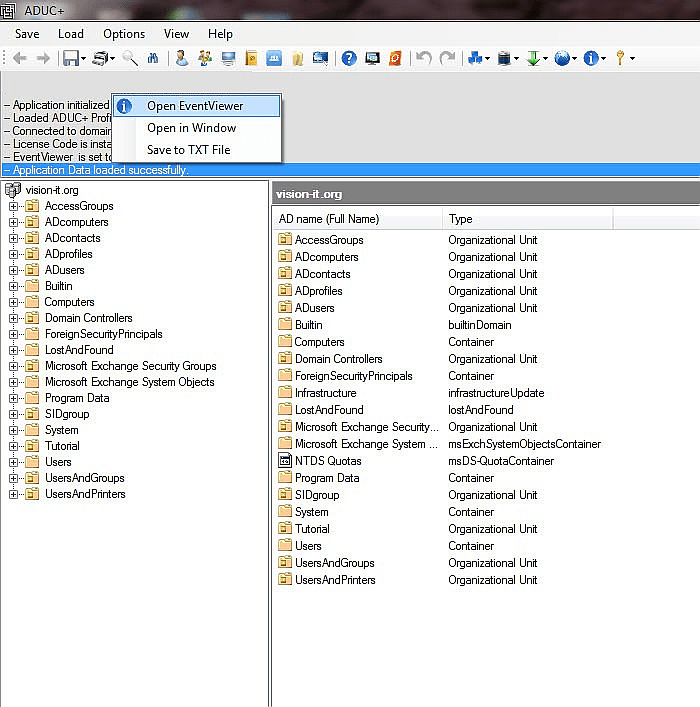Screen dimensions: 700x707
Task: Select Program Data in the left tree
Action: click(77, 398)
